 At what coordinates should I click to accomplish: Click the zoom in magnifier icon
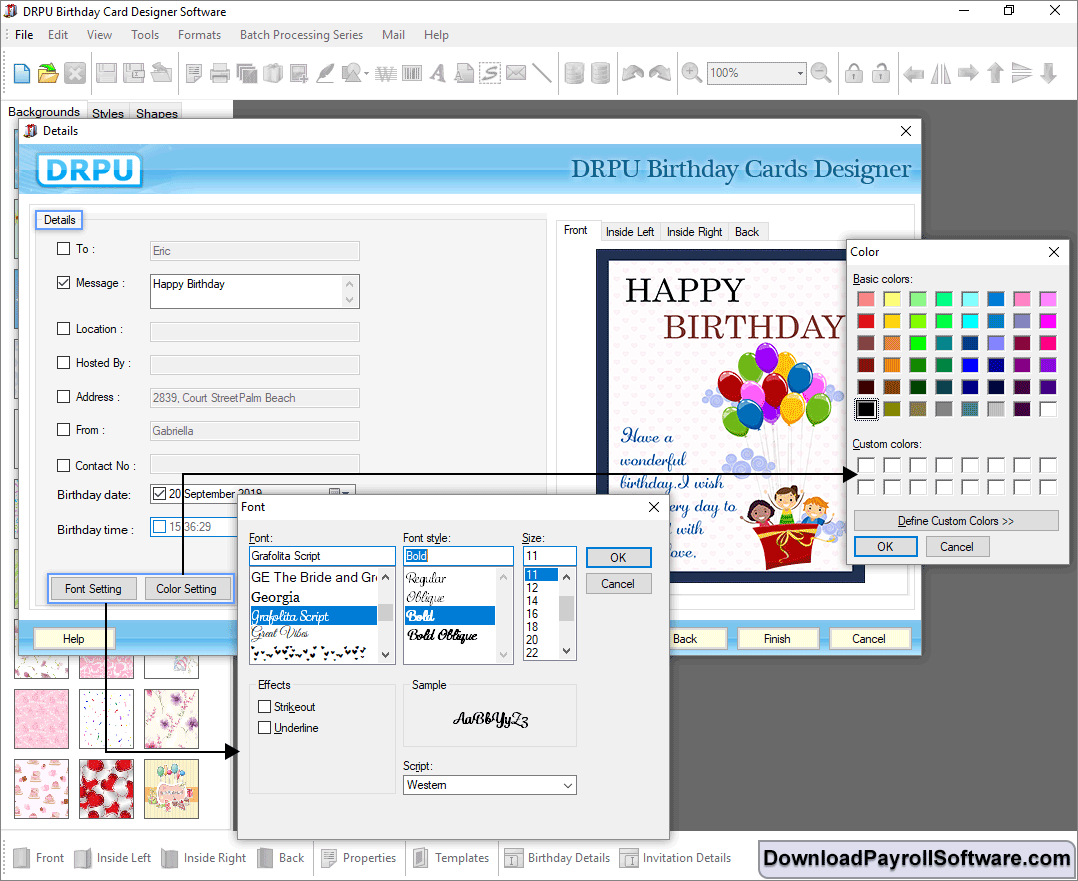[x=692, y=73]
